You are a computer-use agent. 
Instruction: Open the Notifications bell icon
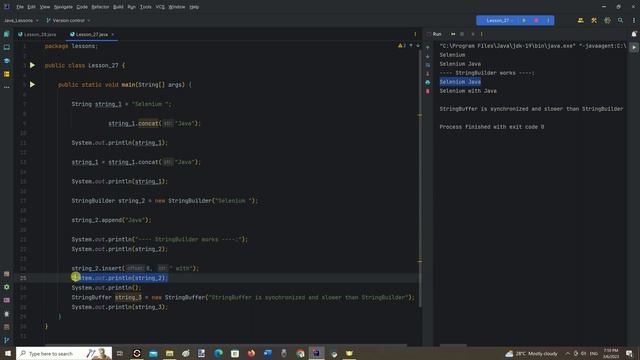coord(634,34)
